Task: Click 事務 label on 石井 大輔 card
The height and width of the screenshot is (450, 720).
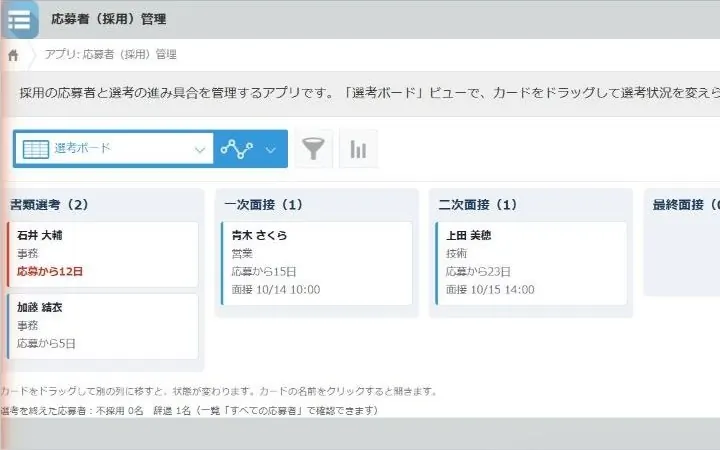Action: click(x=28, y=253)
